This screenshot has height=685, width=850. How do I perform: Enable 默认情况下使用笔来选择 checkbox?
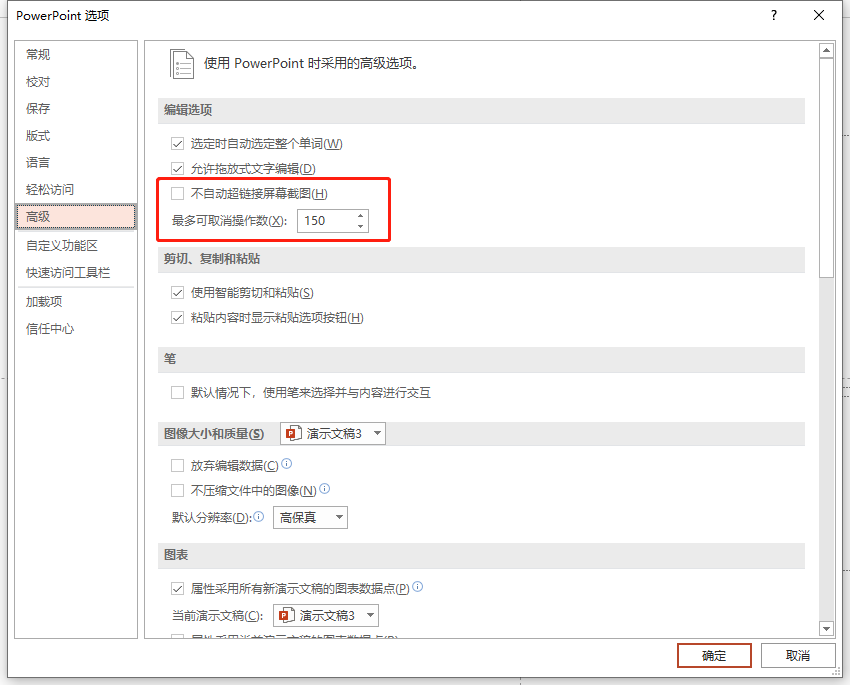pos(177,392)
